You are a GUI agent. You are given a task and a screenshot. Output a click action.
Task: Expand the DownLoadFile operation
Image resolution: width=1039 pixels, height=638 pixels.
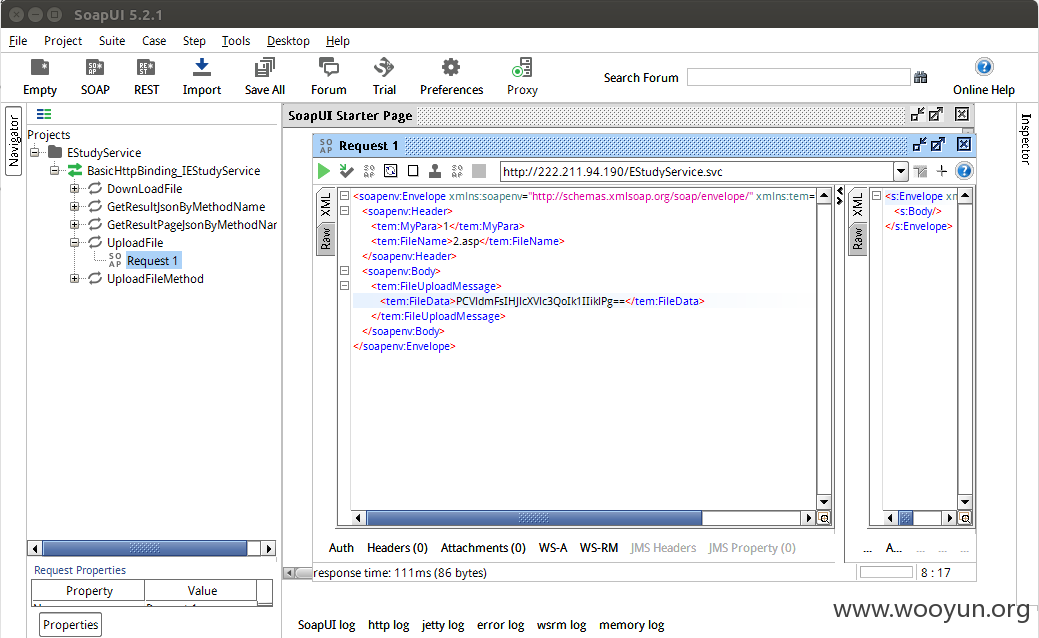coord(74,188)
